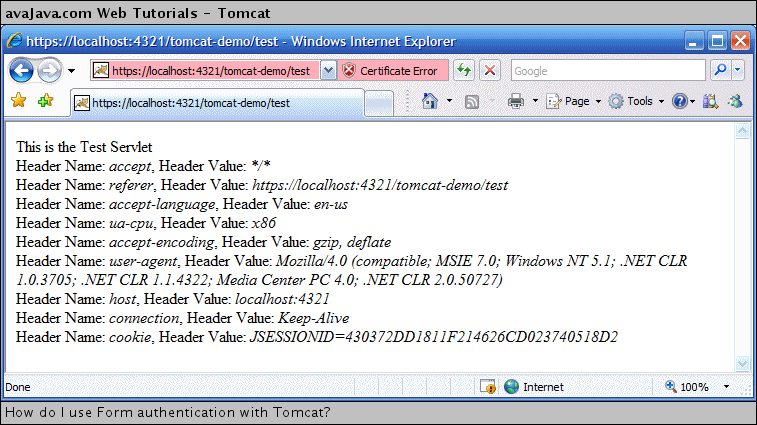Image resolution: width=757 pixels, height=425 pixels.
Task: Minimize the Internet Explorer window
Action: pyautogui.click(x=694, y=41)
